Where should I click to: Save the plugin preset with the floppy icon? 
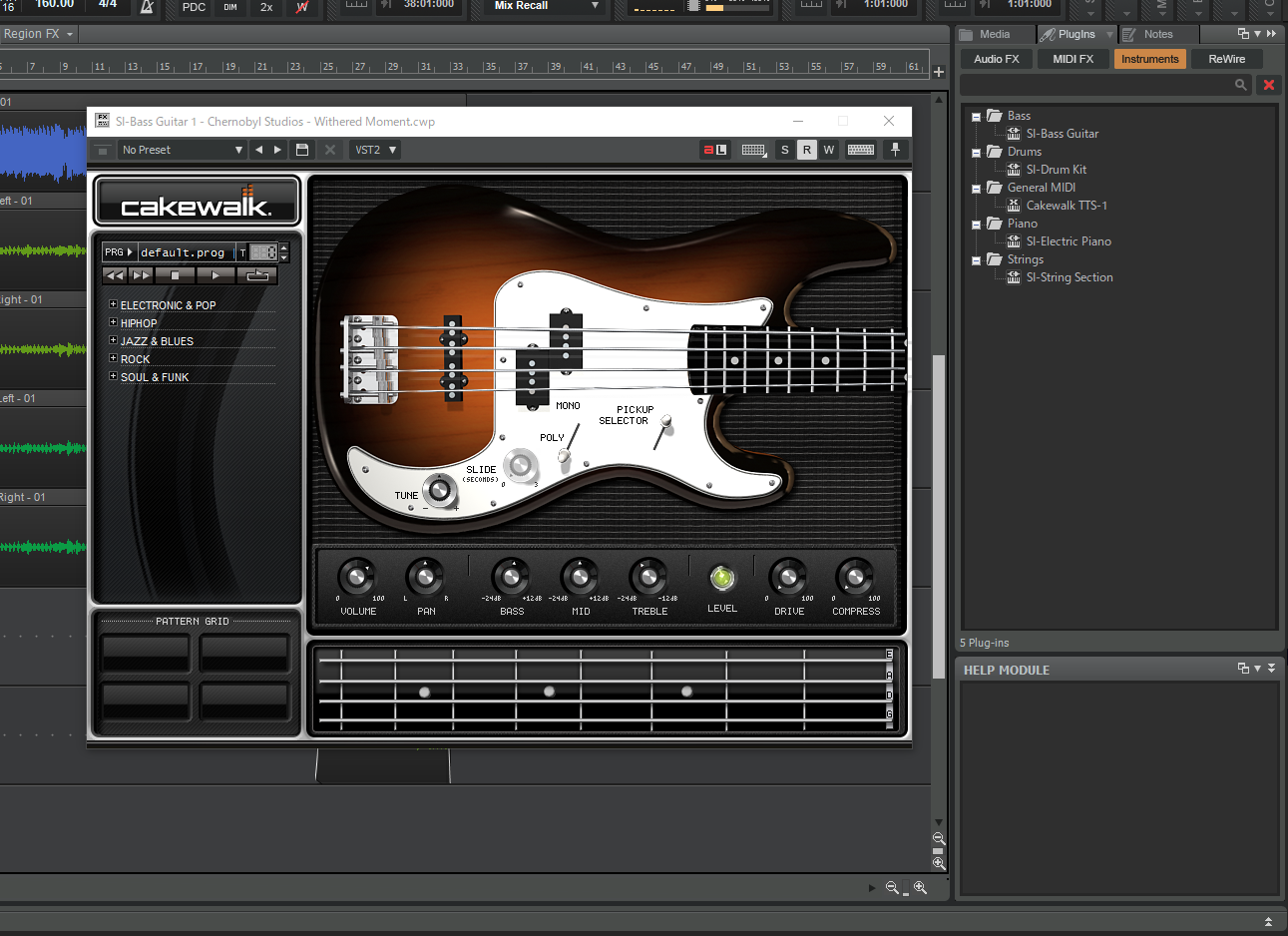[302, 150]
